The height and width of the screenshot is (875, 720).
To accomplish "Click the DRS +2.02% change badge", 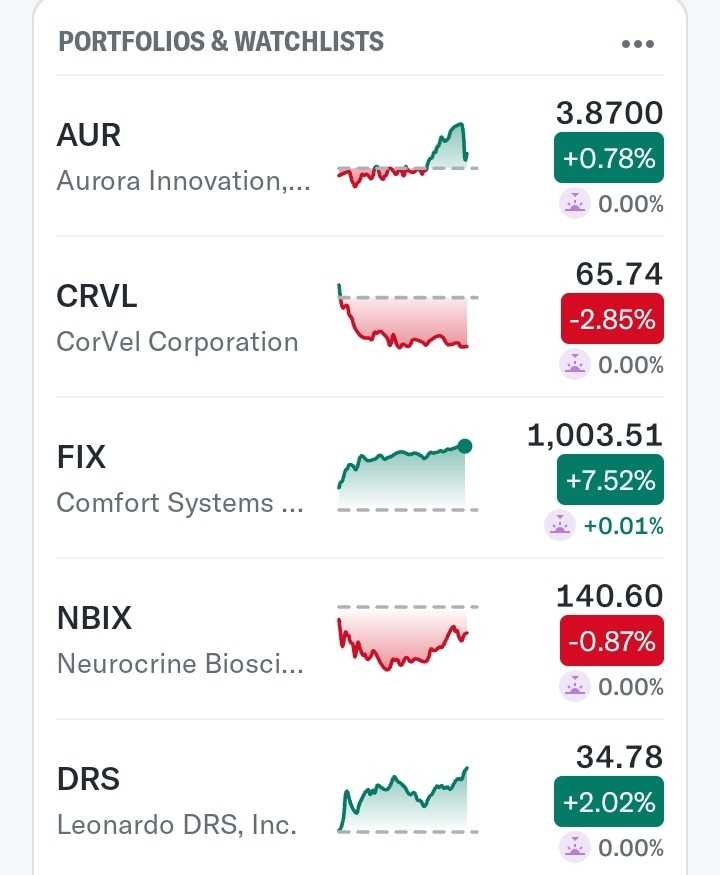I will pos(609,802).
